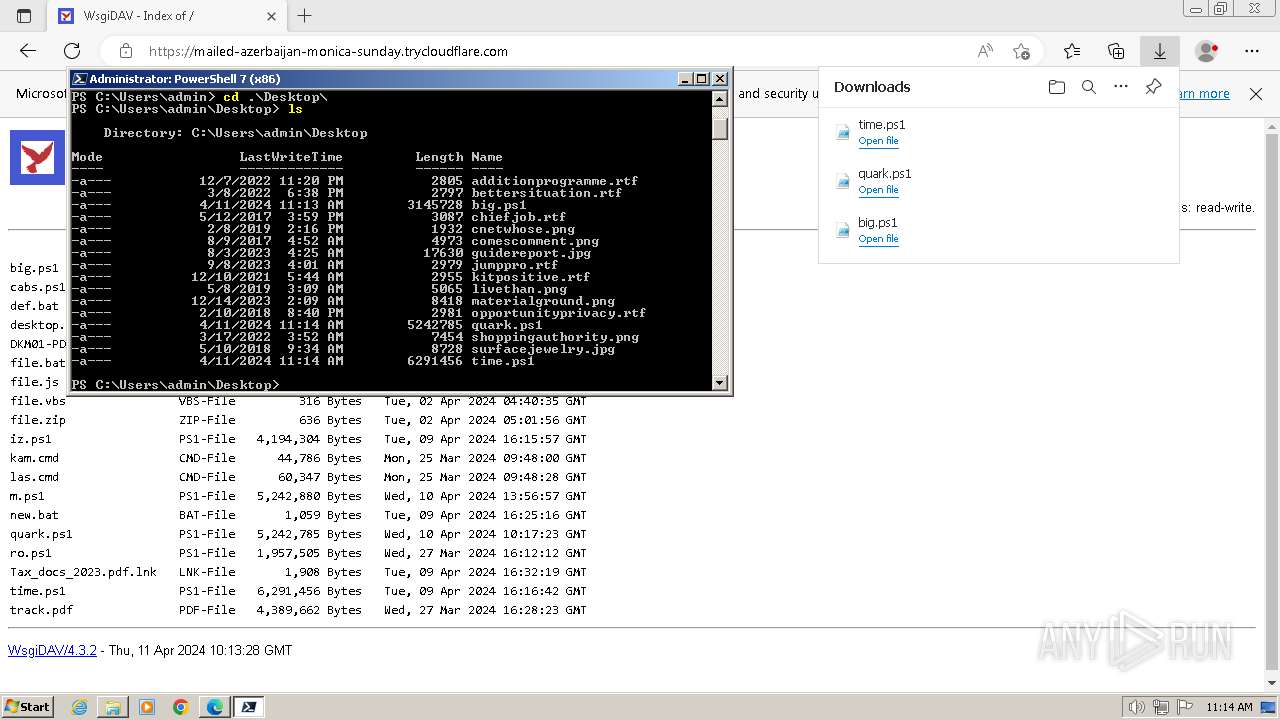This screenshot has height=720, width=1280.
Task: Close the WsgiDAV tab
Action: [x=272, y=16]
